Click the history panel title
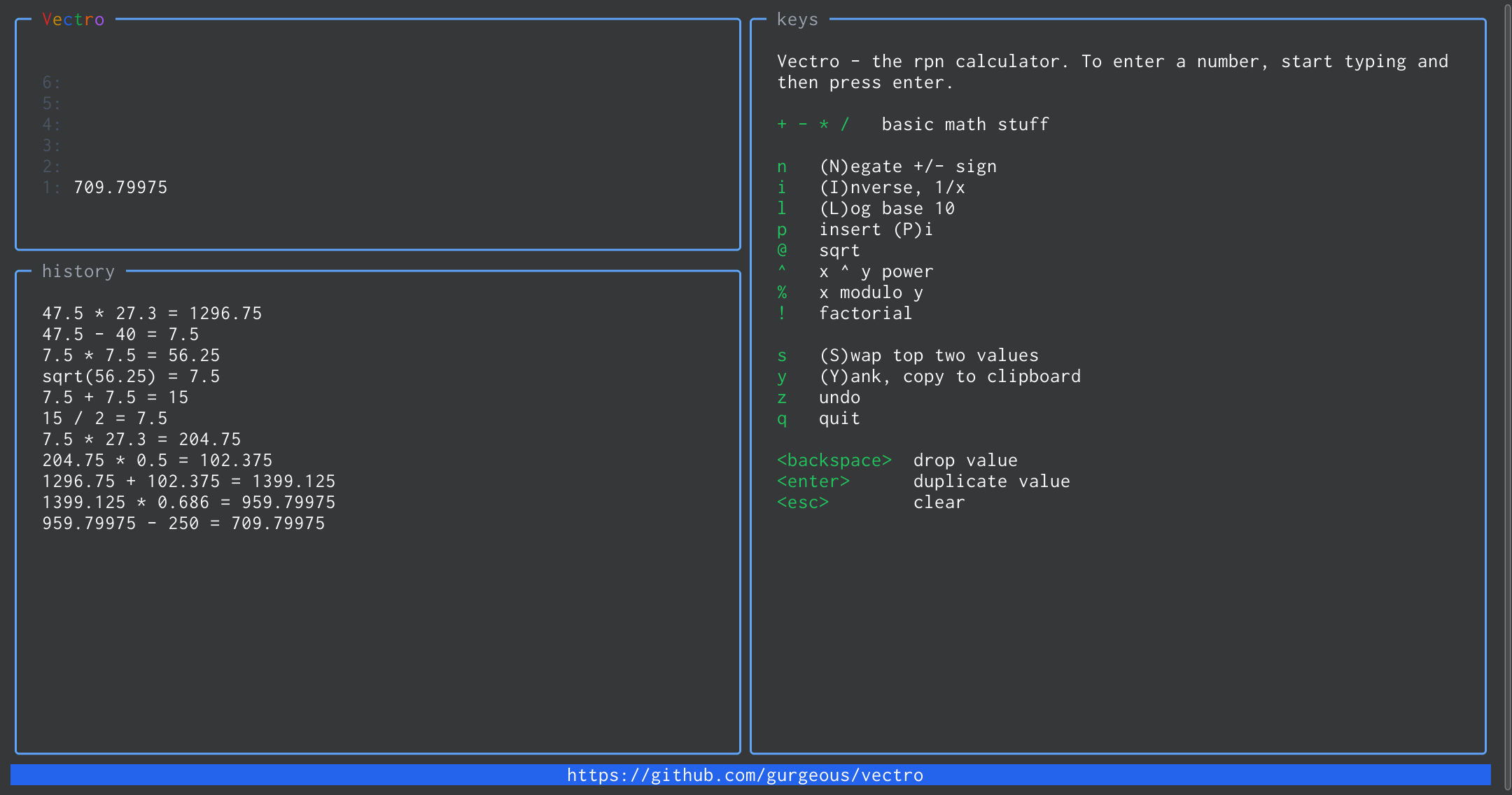The width and height of the screenshot is (1512, 795). 78,272
